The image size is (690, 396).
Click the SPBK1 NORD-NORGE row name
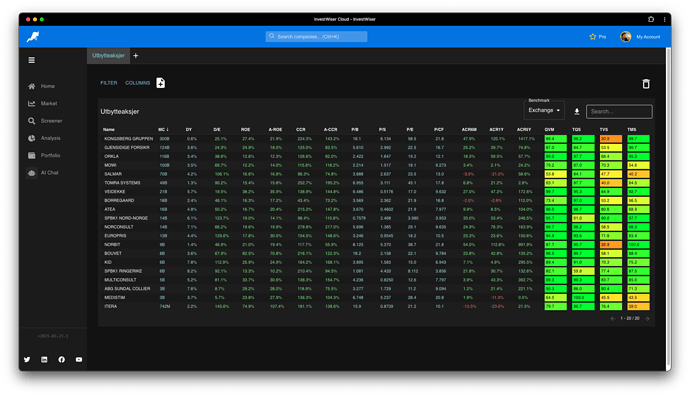coord(126,218)
